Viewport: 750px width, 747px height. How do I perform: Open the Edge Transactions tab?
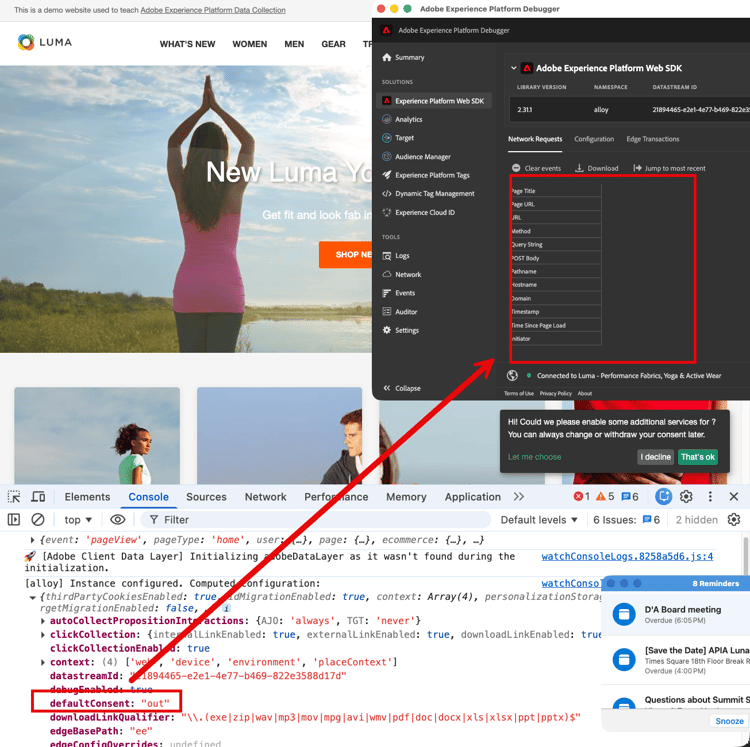(653, 139)
